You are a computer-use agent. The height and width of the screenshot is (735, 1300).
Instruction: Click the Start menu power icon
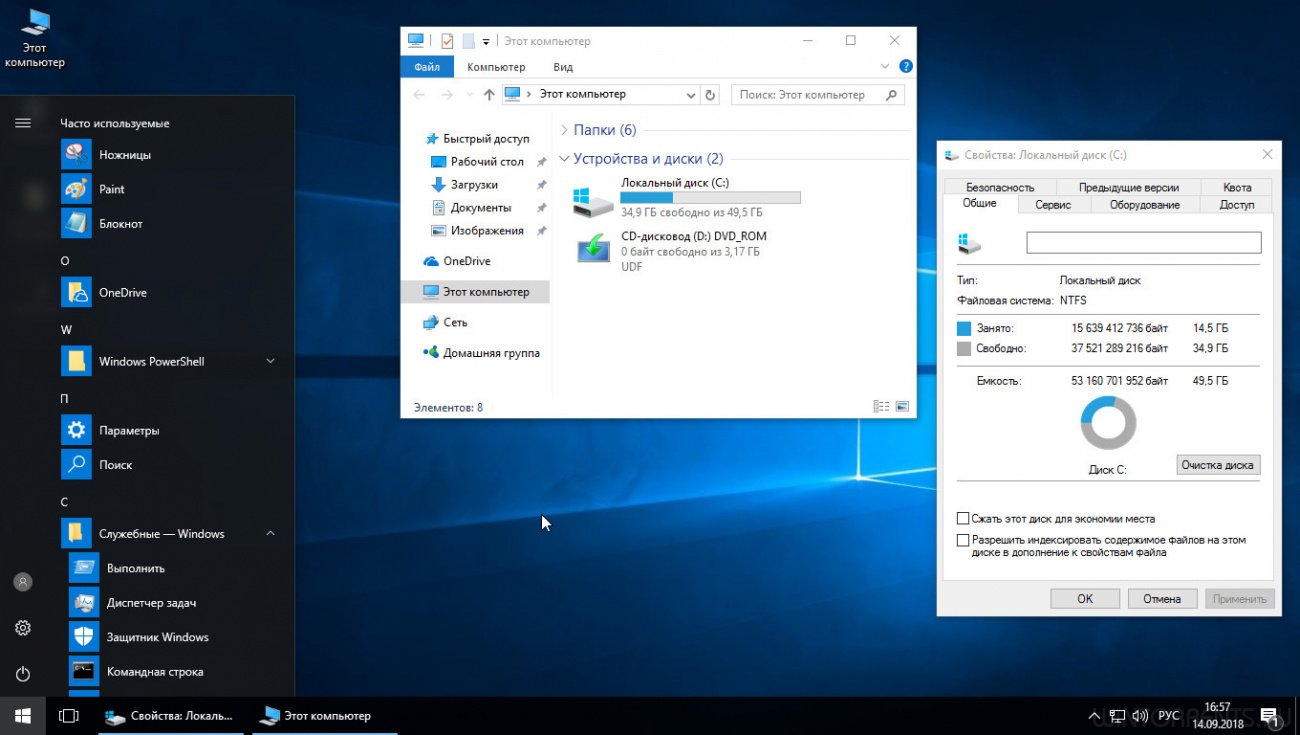coord(23,674)
